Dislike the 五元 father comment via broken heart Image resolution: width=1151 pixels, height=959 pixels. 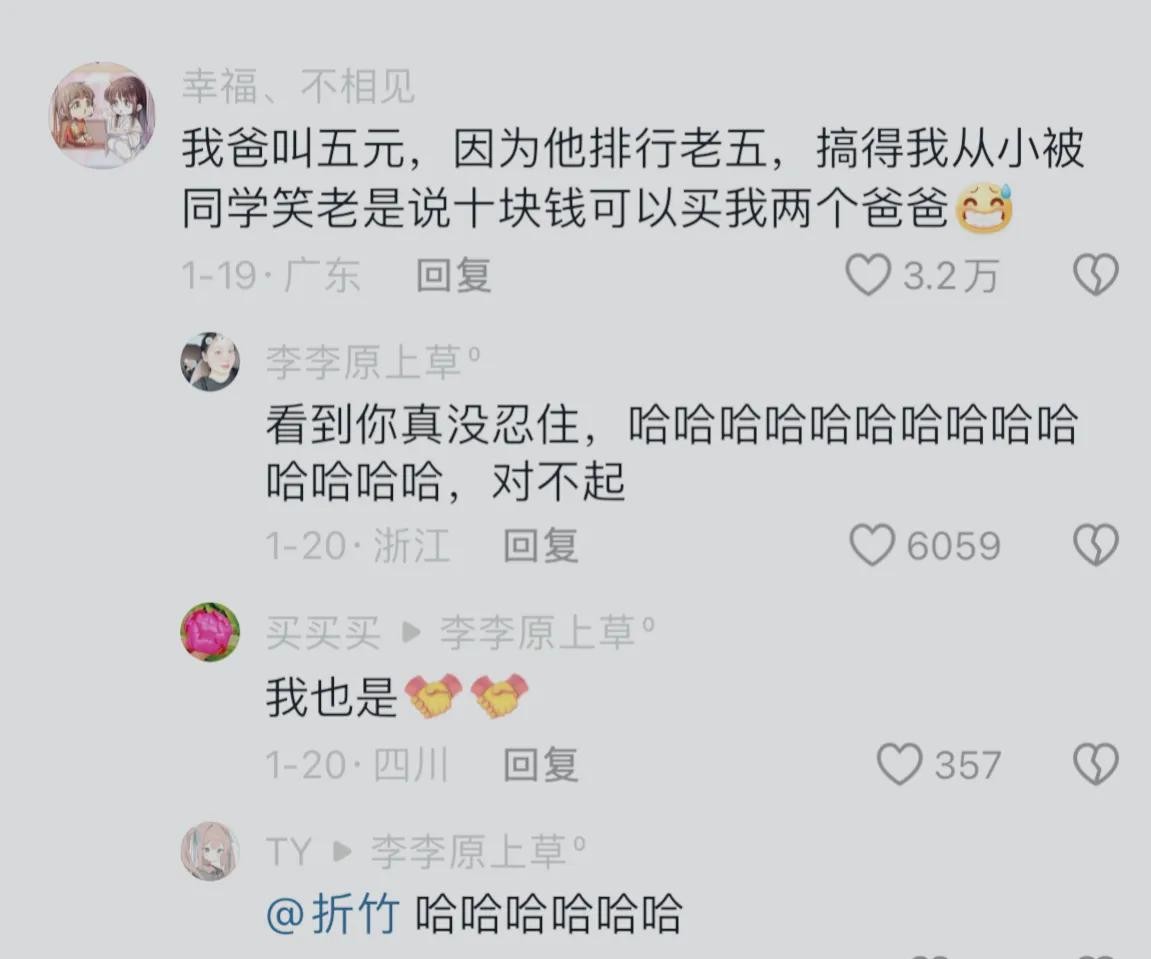point(1095,275)
